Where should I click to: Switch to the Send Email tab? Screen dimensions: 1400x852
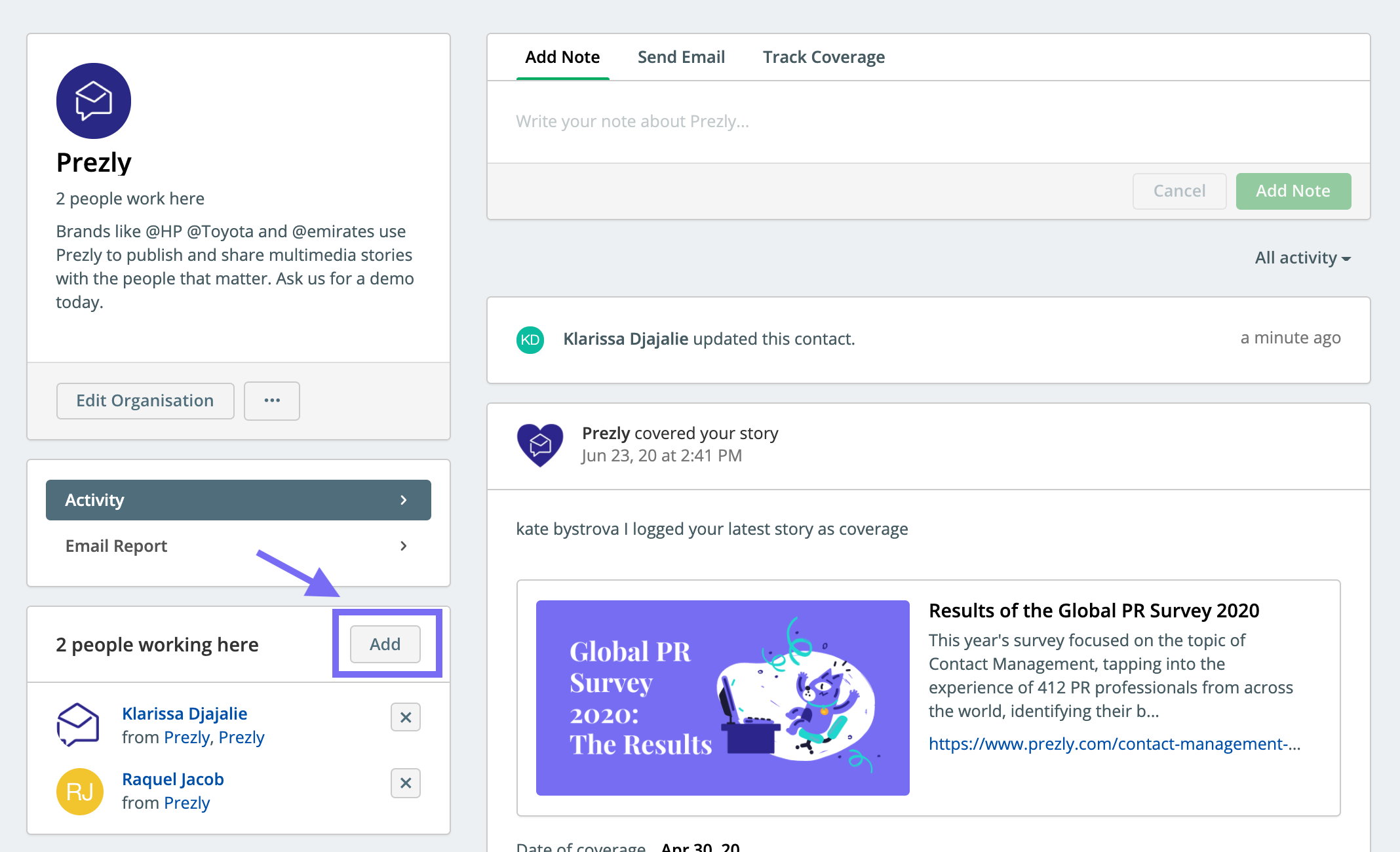tap(681, 57)
